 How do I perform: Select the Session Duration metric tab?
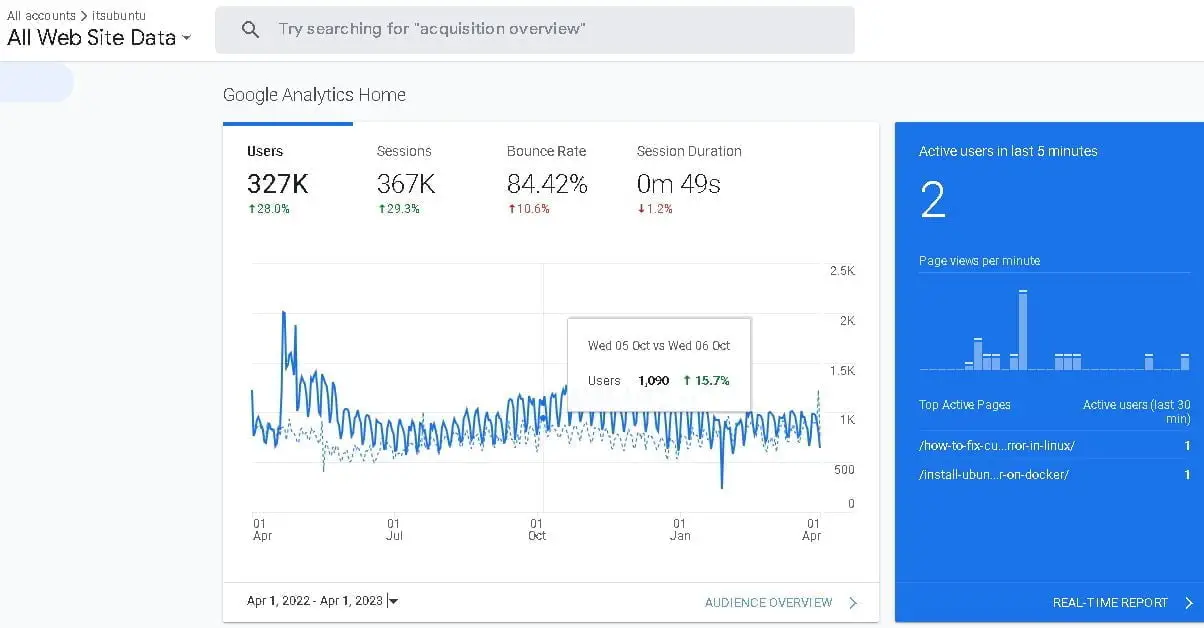689,179
